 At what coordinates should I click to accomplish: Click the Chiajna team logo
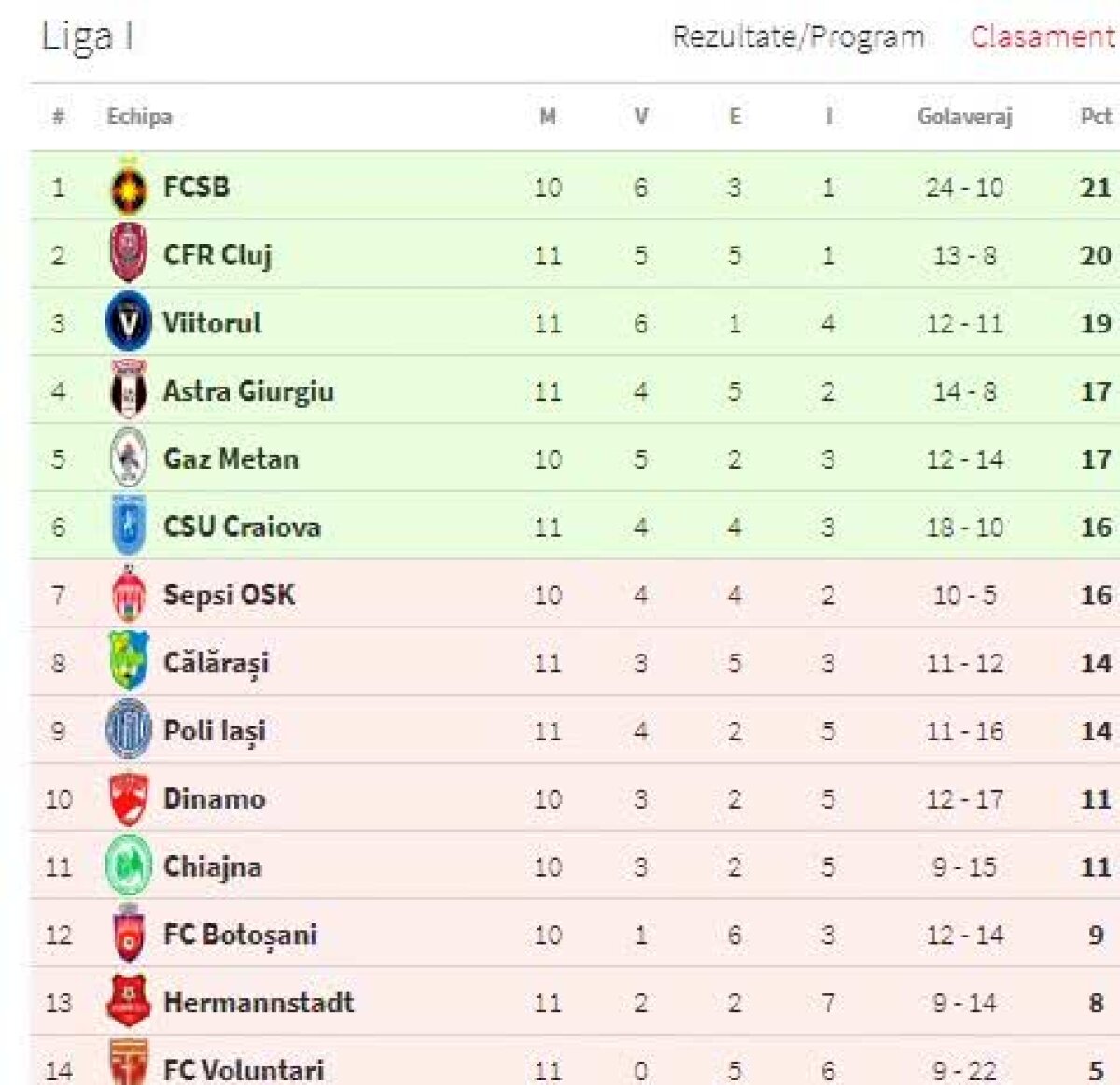[128, 867]
